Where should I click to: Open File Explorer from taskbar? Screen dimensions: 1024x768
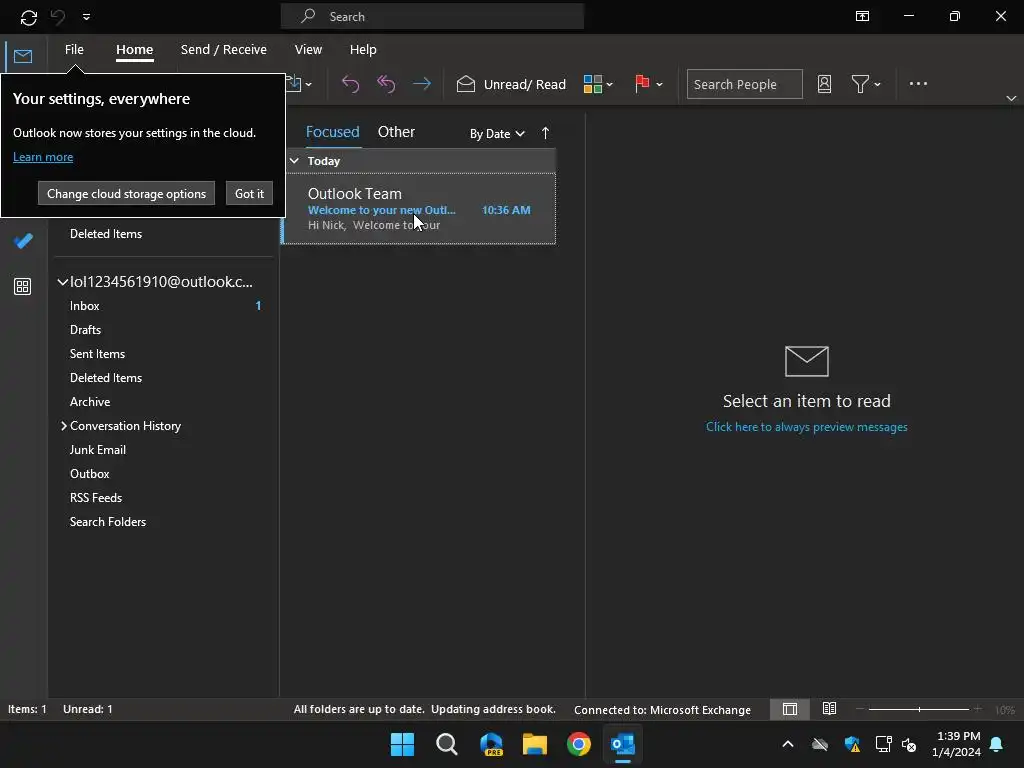pos(535,744)
